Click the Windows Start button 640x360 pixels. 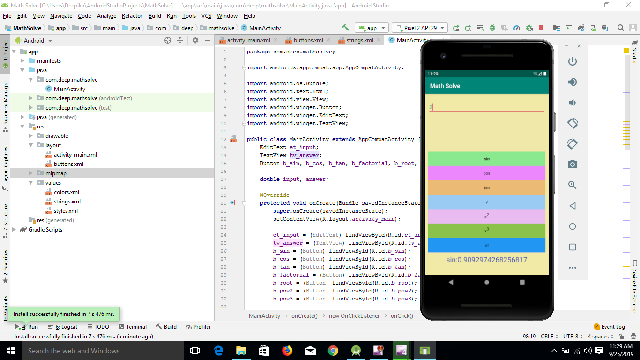coord(11,351)
